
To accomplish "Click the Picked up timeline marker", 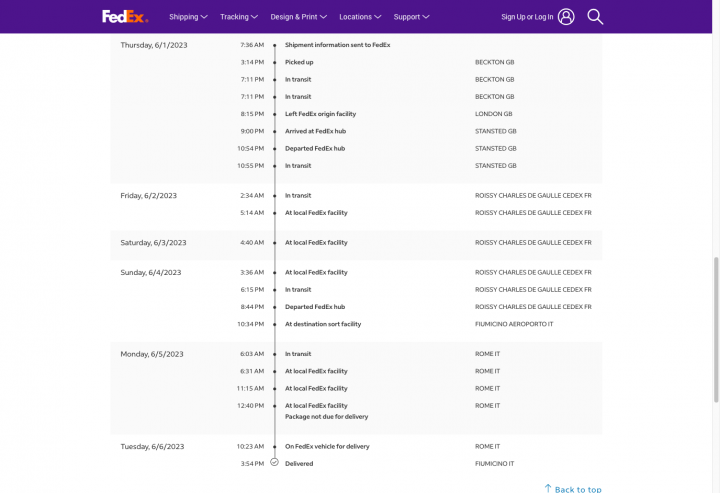I will click(275, 62).
